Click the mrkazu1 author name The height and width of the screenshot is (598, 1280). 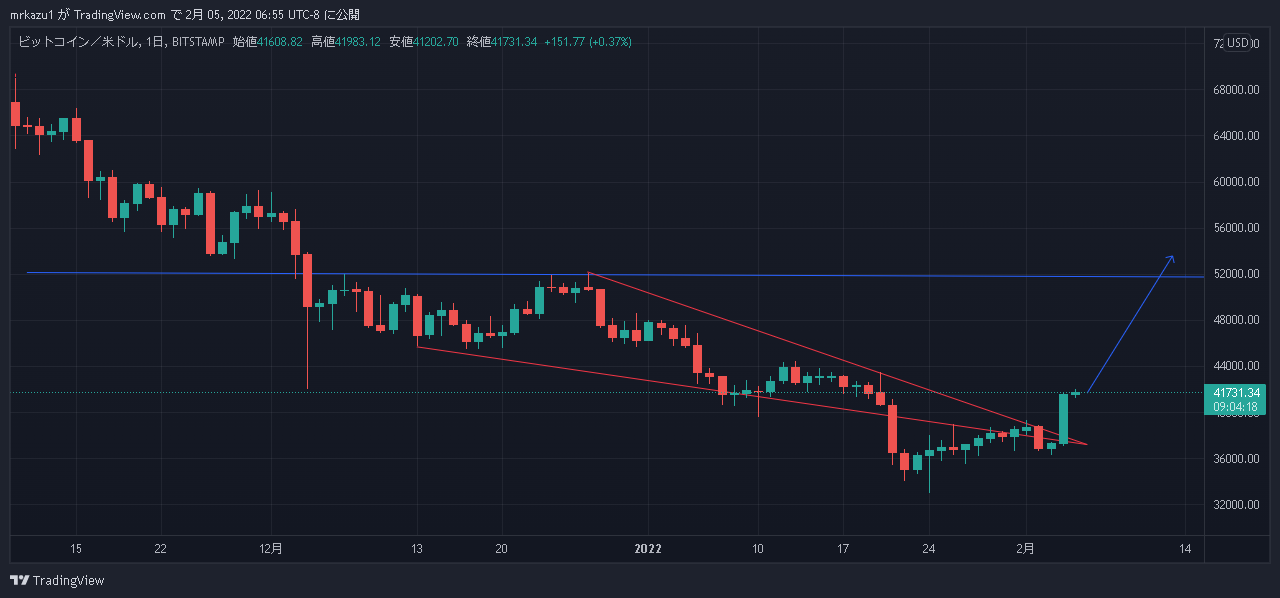[32, 15]
